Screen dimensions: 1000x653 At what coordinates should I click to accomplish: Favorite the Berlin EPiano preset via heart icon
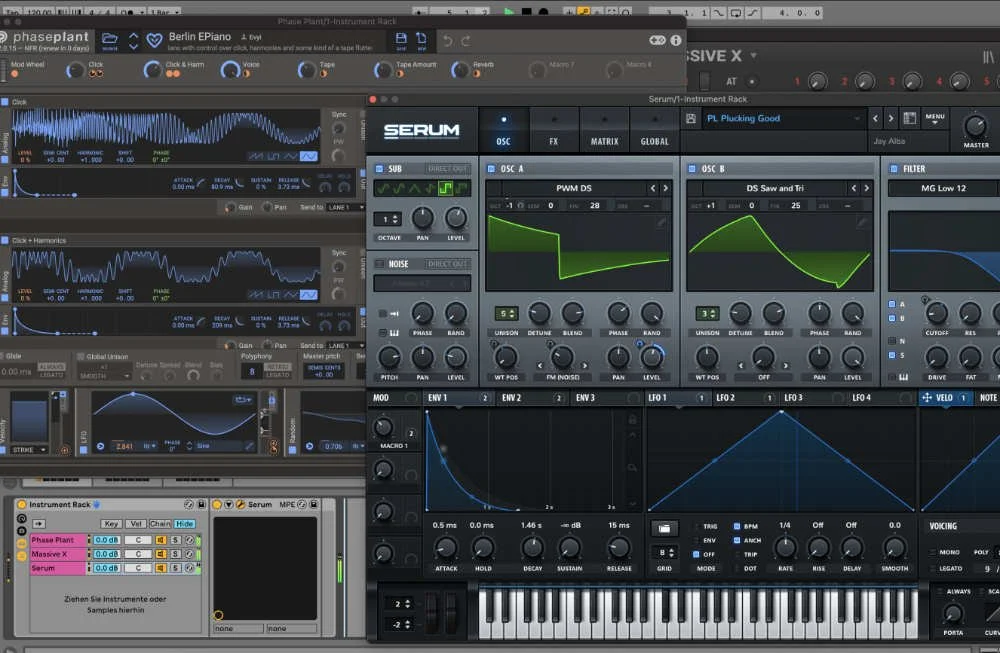point(153,38)
